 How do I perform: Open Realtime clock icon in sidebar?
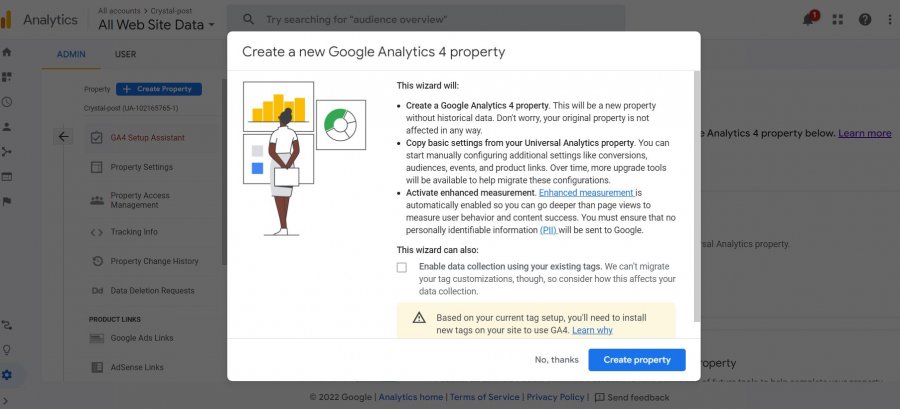7,101
